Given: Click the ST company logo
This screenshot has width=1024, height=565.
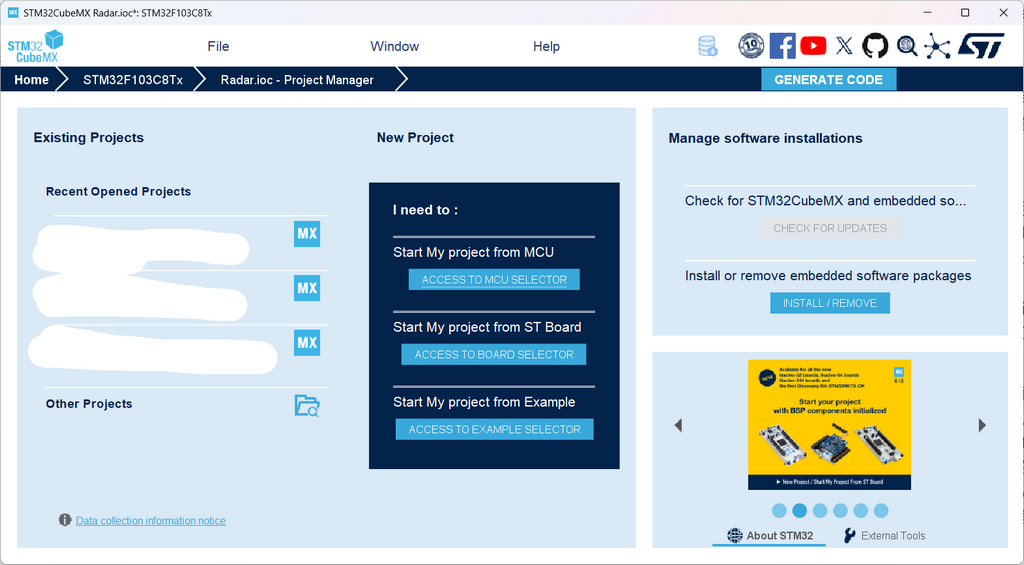Looking at the screenshot, I should (981, 46).
